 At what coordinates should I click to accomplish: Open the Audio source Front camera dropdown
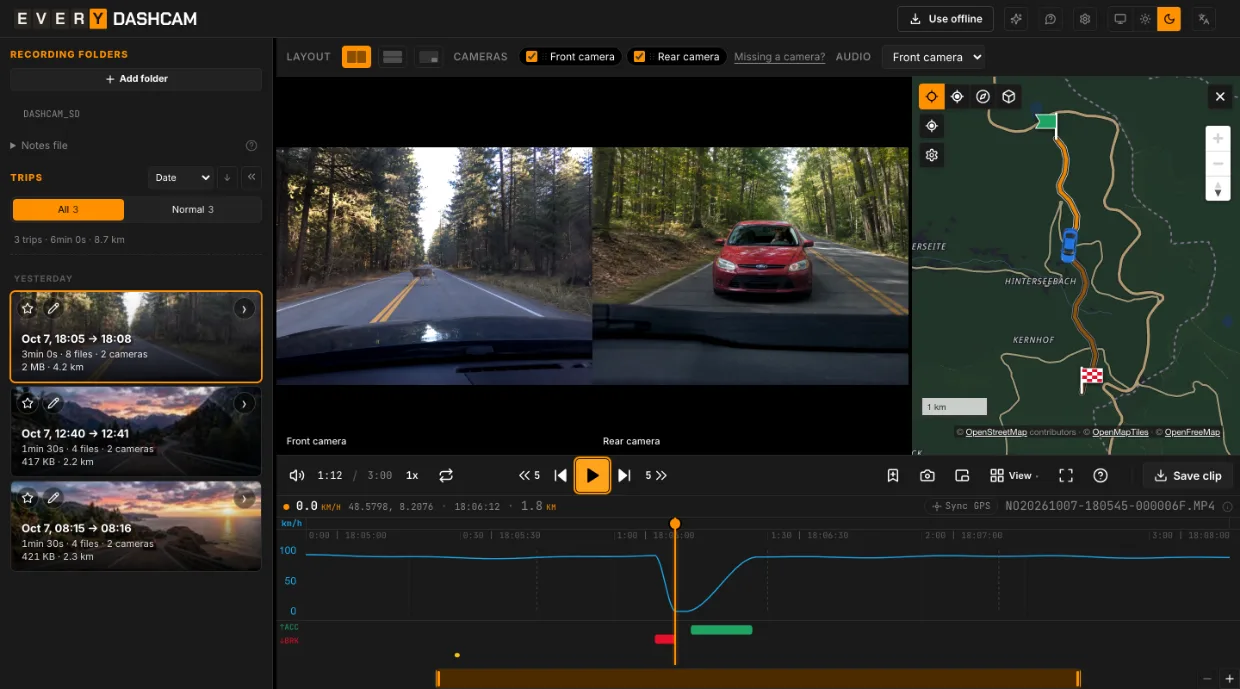click(933, 57)
